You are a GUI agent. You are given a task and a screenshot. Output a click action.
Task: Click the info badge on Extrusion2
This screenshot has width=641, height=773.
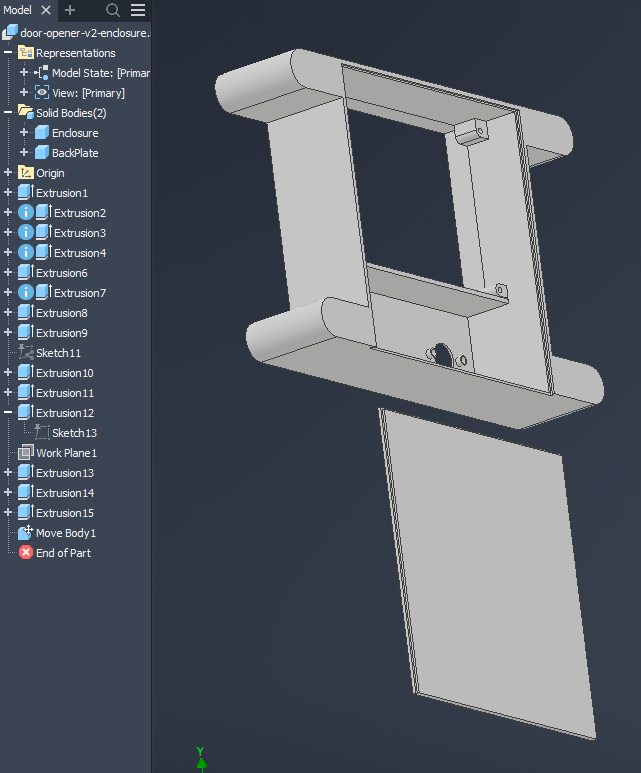26,212
